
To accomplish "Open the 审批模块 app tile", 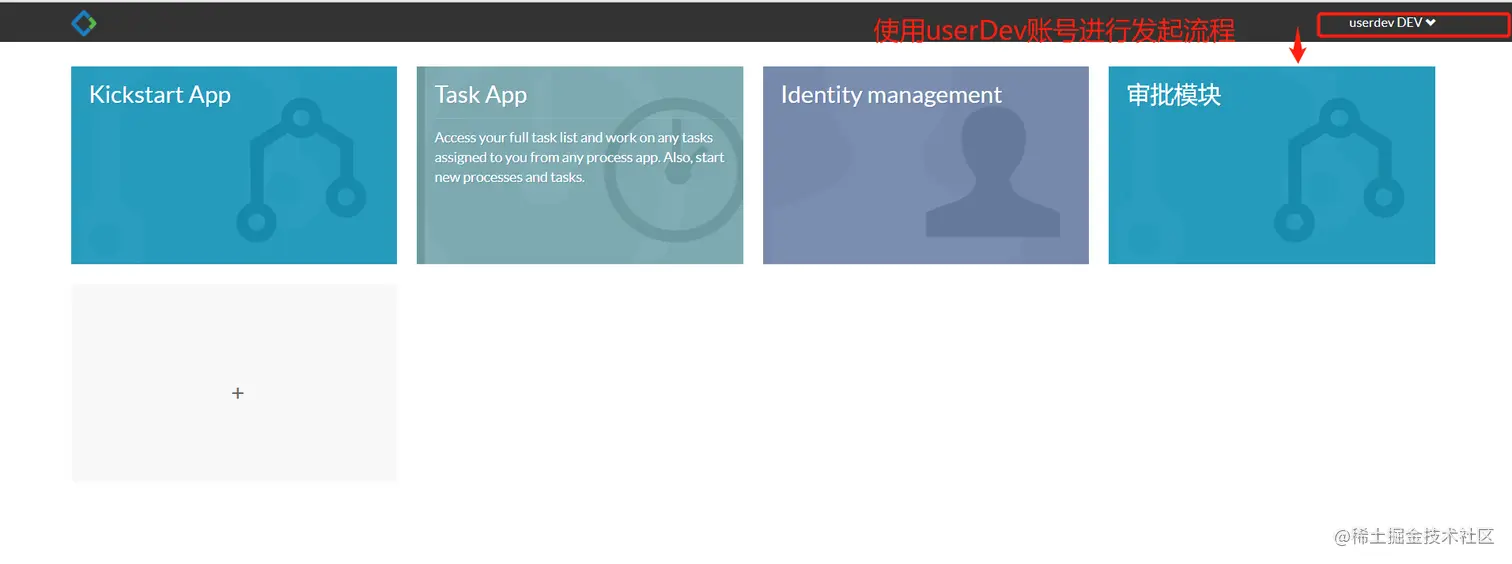I will pyautogui.click(x=1272, y=165).
